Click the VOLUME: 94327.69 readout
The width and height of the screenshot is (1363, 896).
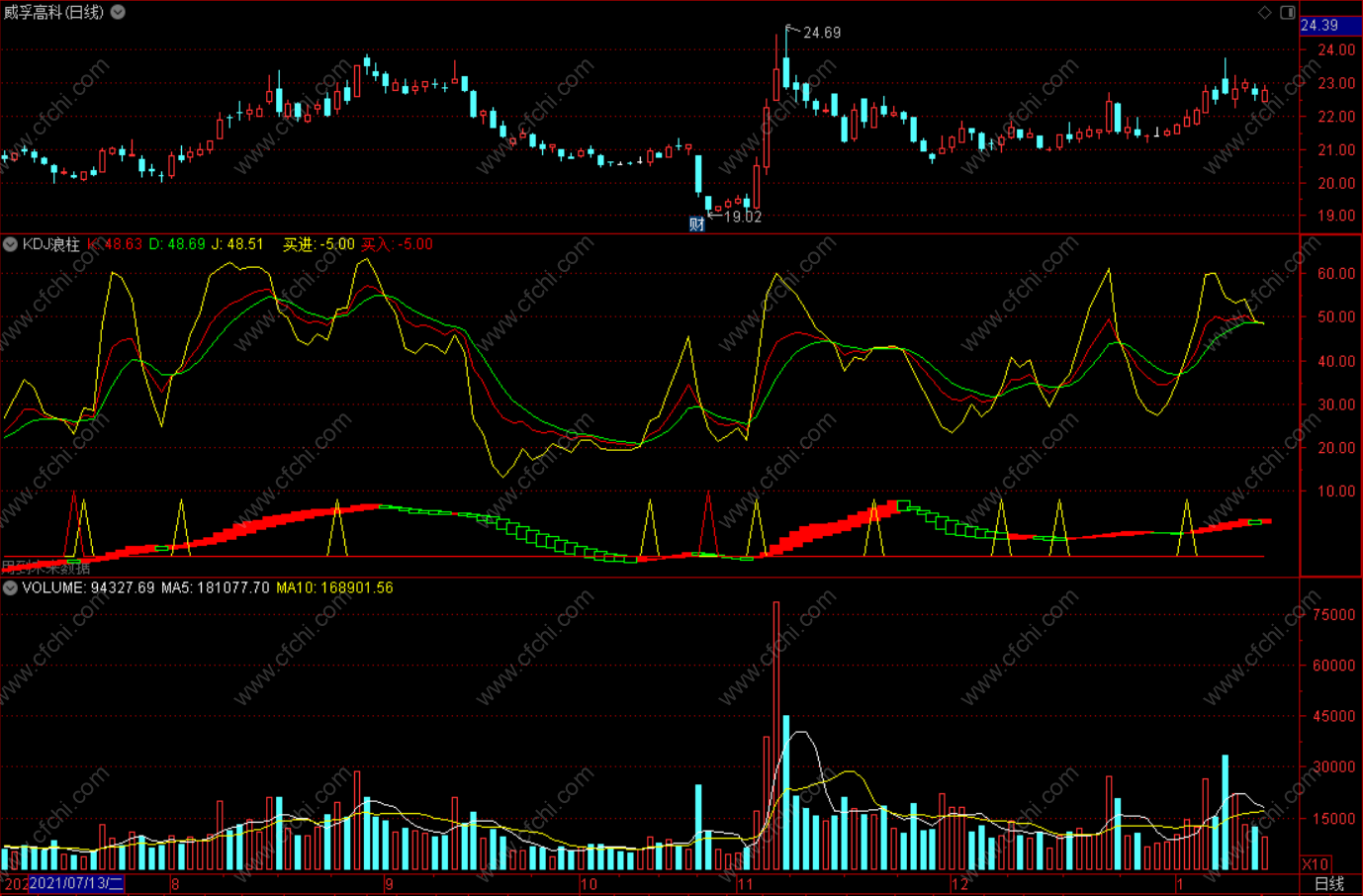point(88,587)
